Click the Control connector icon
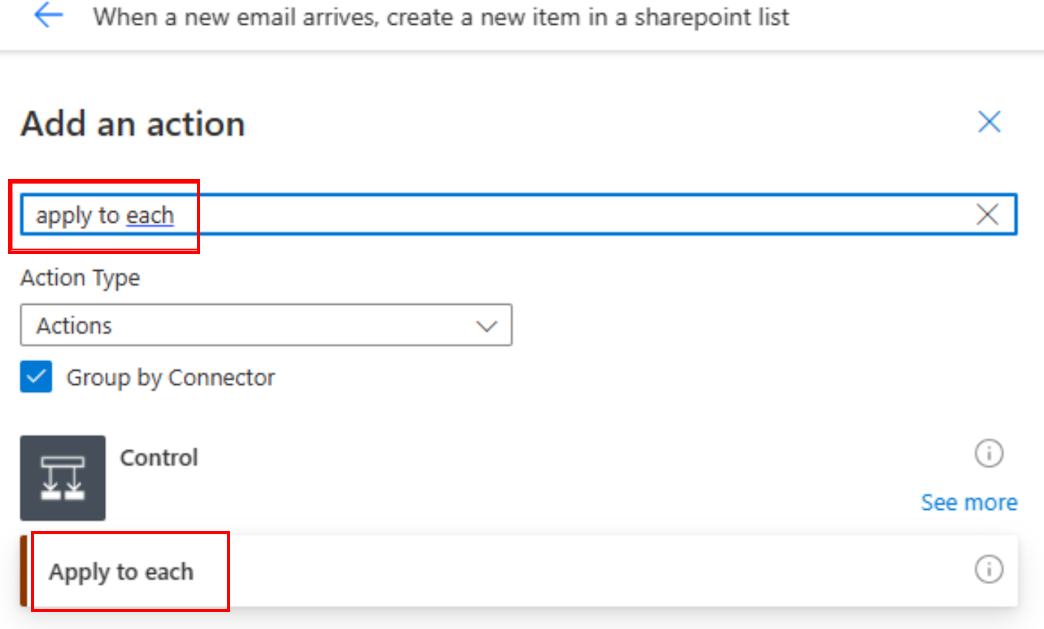Viewport: 1044px width, 629px height. [x=63, y=478]
